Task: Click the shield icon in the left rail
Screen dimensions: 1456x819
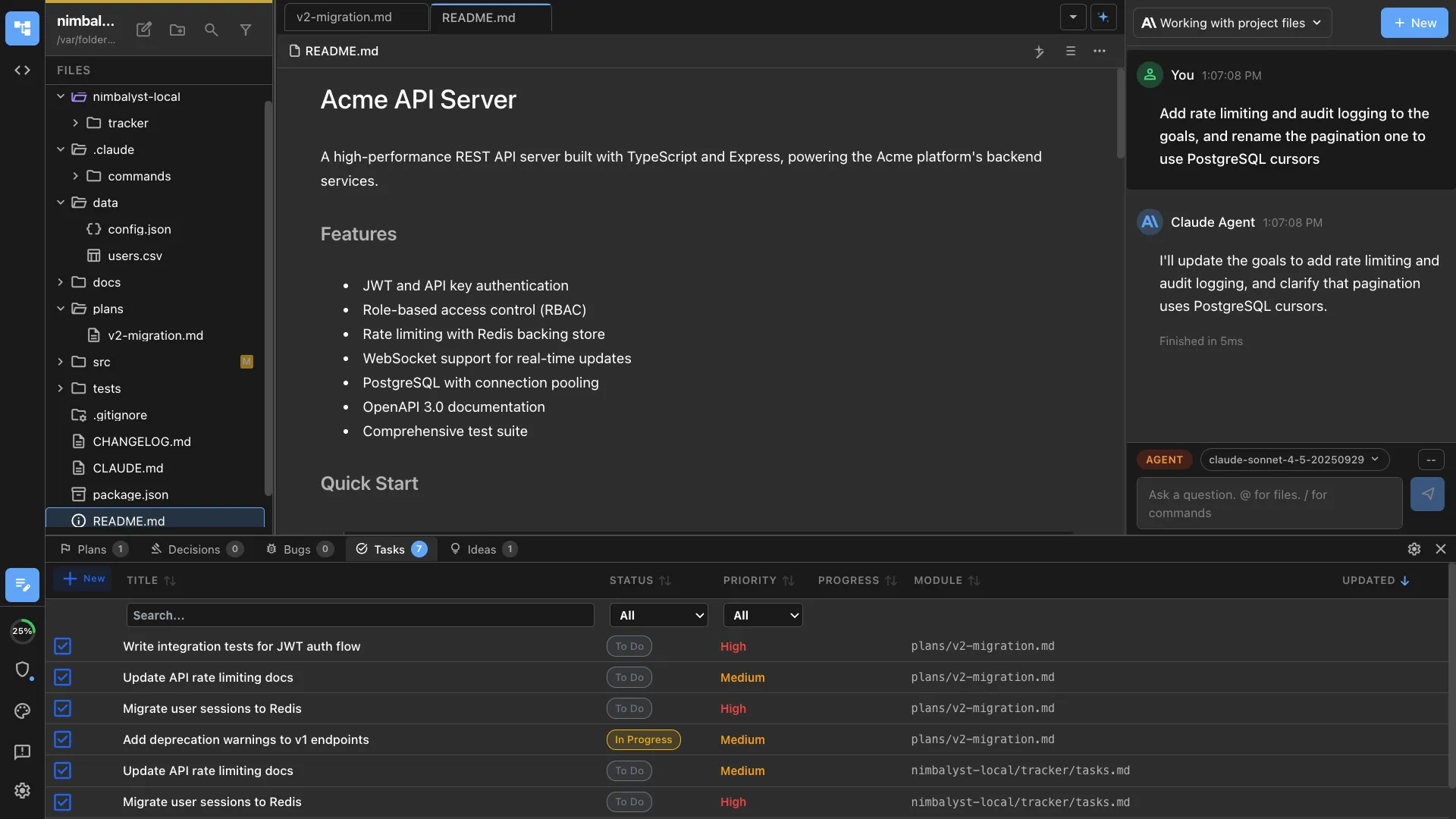Action: pyautogui.click(x=24, y=670)
